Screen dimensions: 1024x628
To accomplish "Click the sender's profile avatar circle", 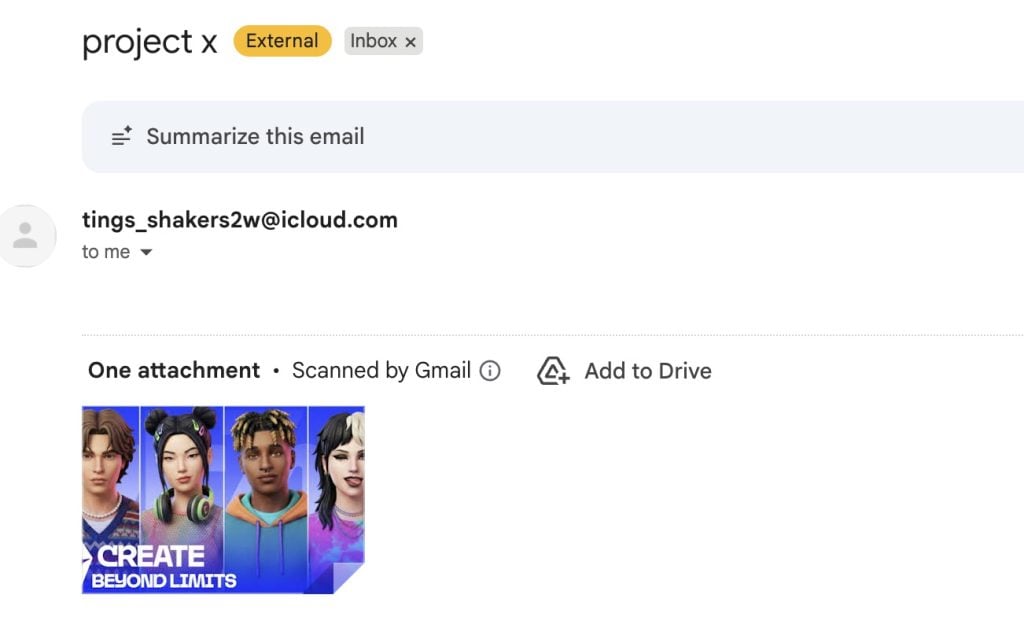I will pos(27,236).
